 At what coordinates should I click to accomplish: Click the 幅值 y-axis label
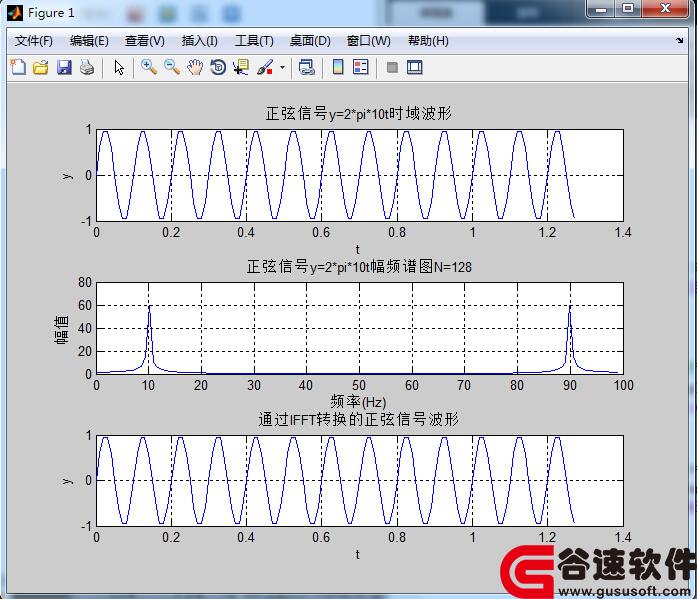click(x=61, y=329)
